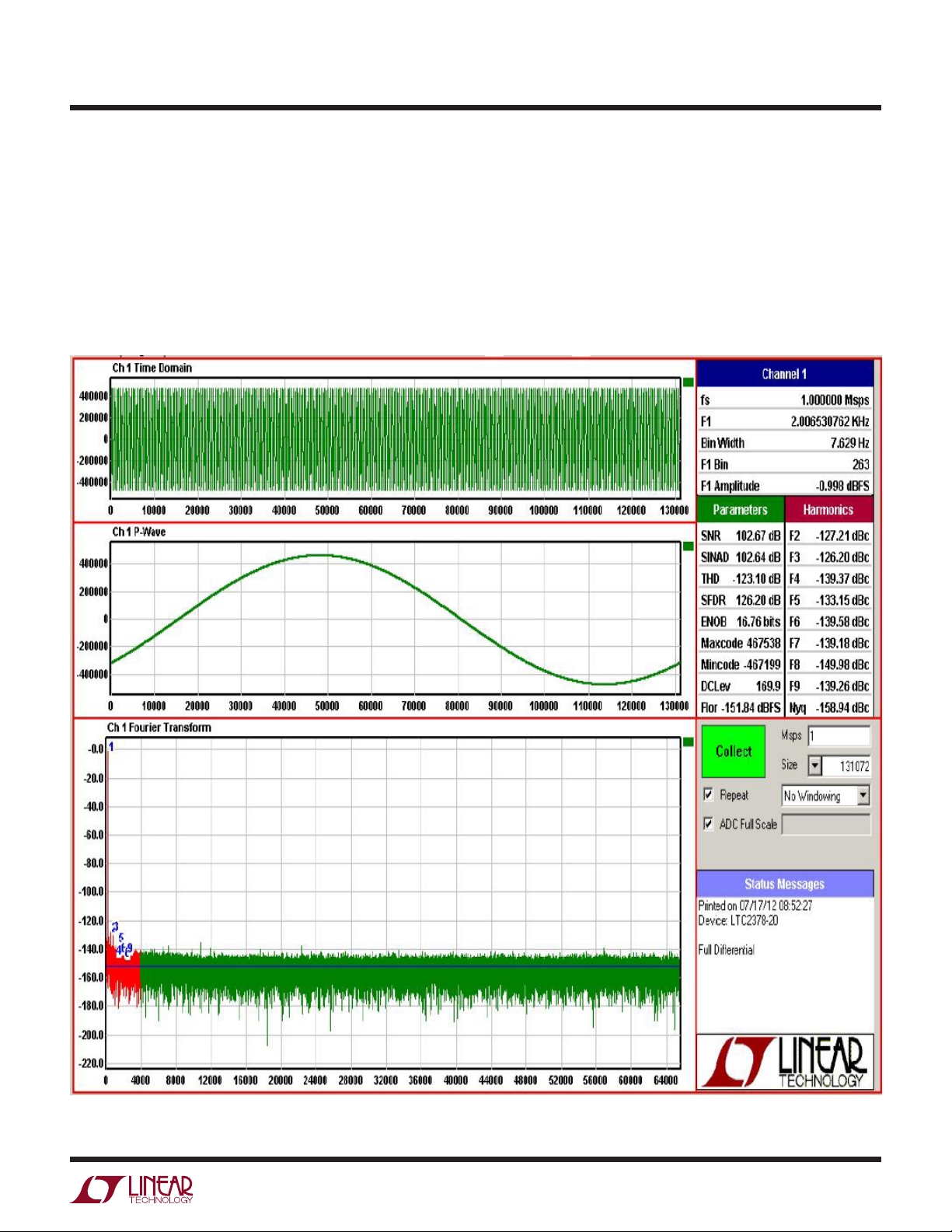
Task: Open the No Windowing dropdown
Action: pos(825,796)
